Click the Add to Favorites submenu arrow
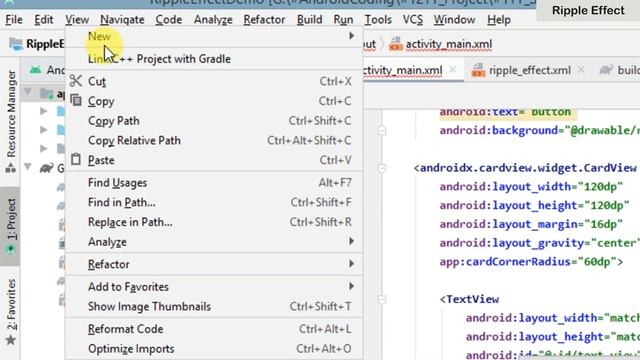This screenshot has width=640, height=360. click(351, 286)
